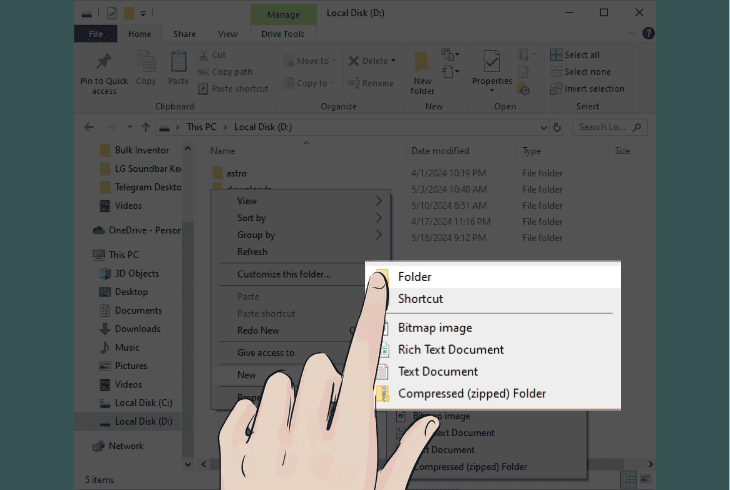Open the View context menu entry

pyautogui.click(x=301, y=201)
